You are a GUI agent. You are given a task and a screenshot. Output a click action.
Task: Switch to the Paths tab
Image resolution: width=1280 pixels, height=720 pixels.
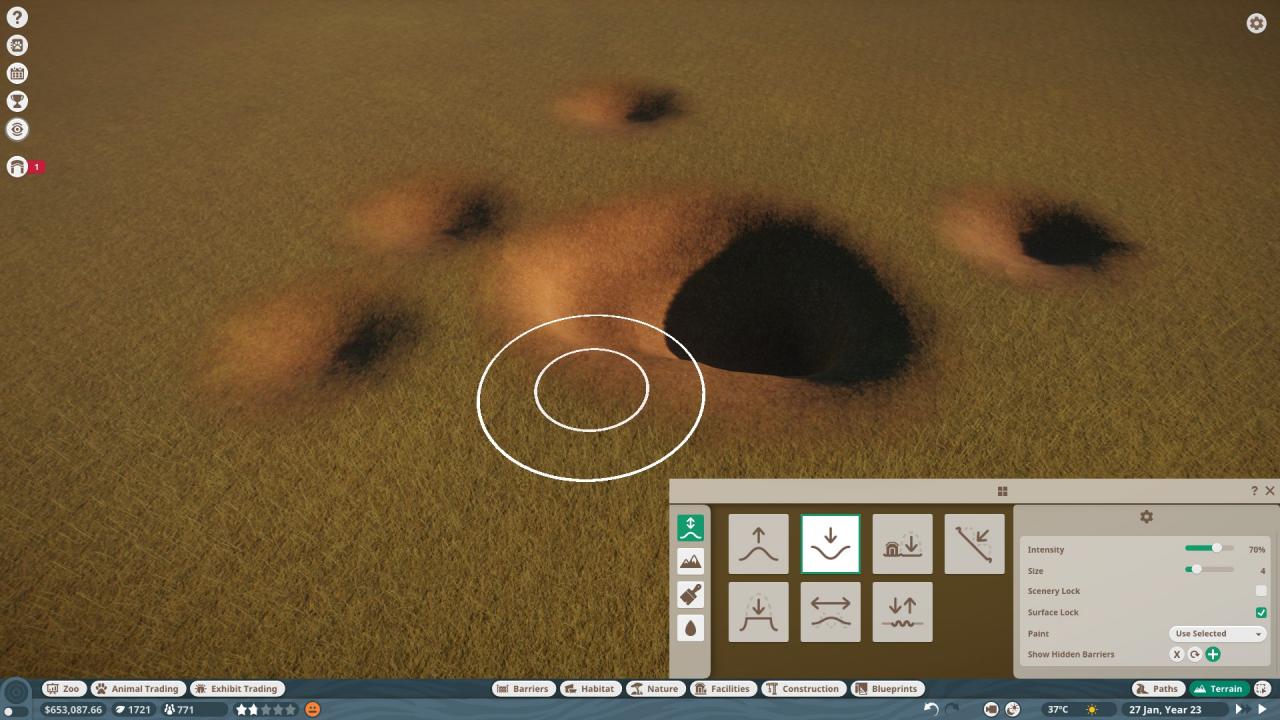click(x=1157, y=689)
